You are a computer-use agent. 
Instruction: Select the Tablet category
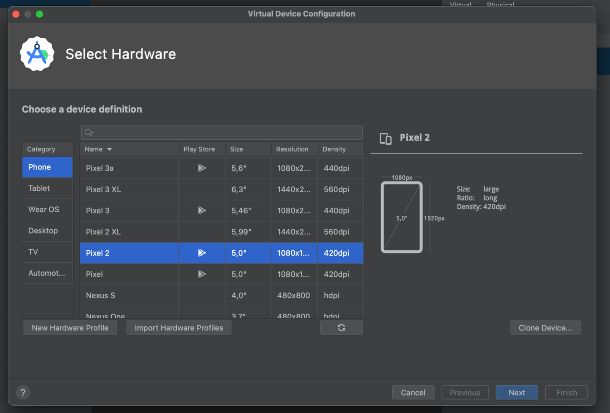(47, 188)
